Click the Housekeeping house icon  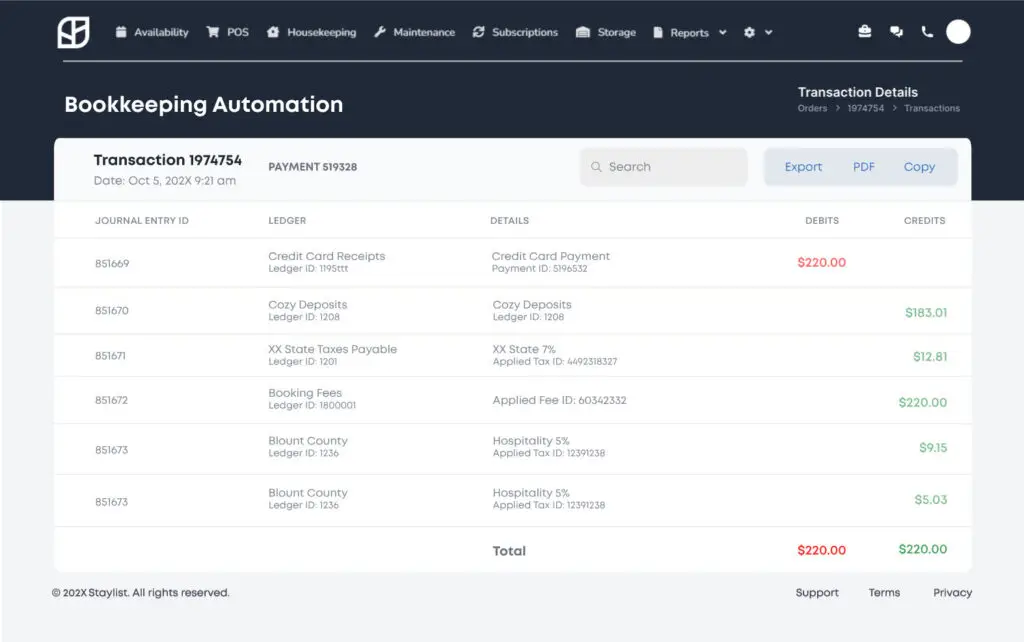pos(273,32)
